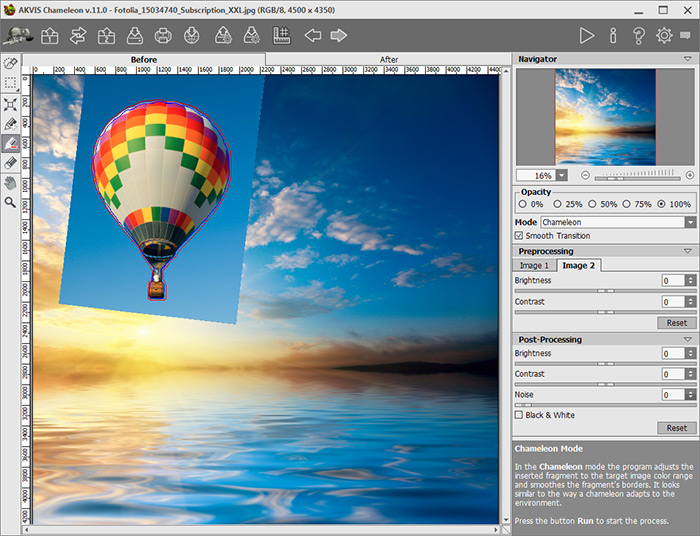Open Preferences gear icon
Screen dimensions: 700x536
click(x=664, y=35)
